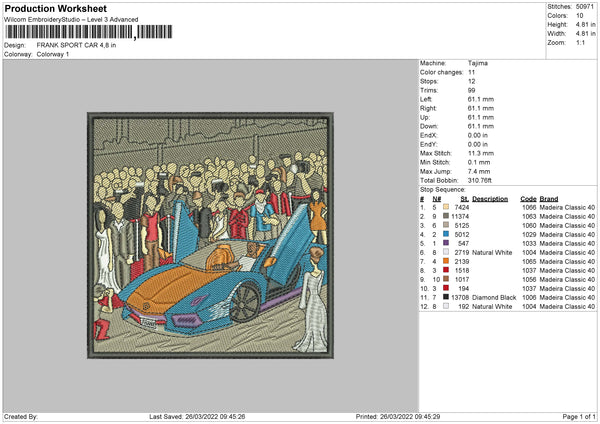This screenshot has height=424, width=600.
Task: Click the Zoom value '1:1'
Action: pyautogui.click(x=580, y=42)
